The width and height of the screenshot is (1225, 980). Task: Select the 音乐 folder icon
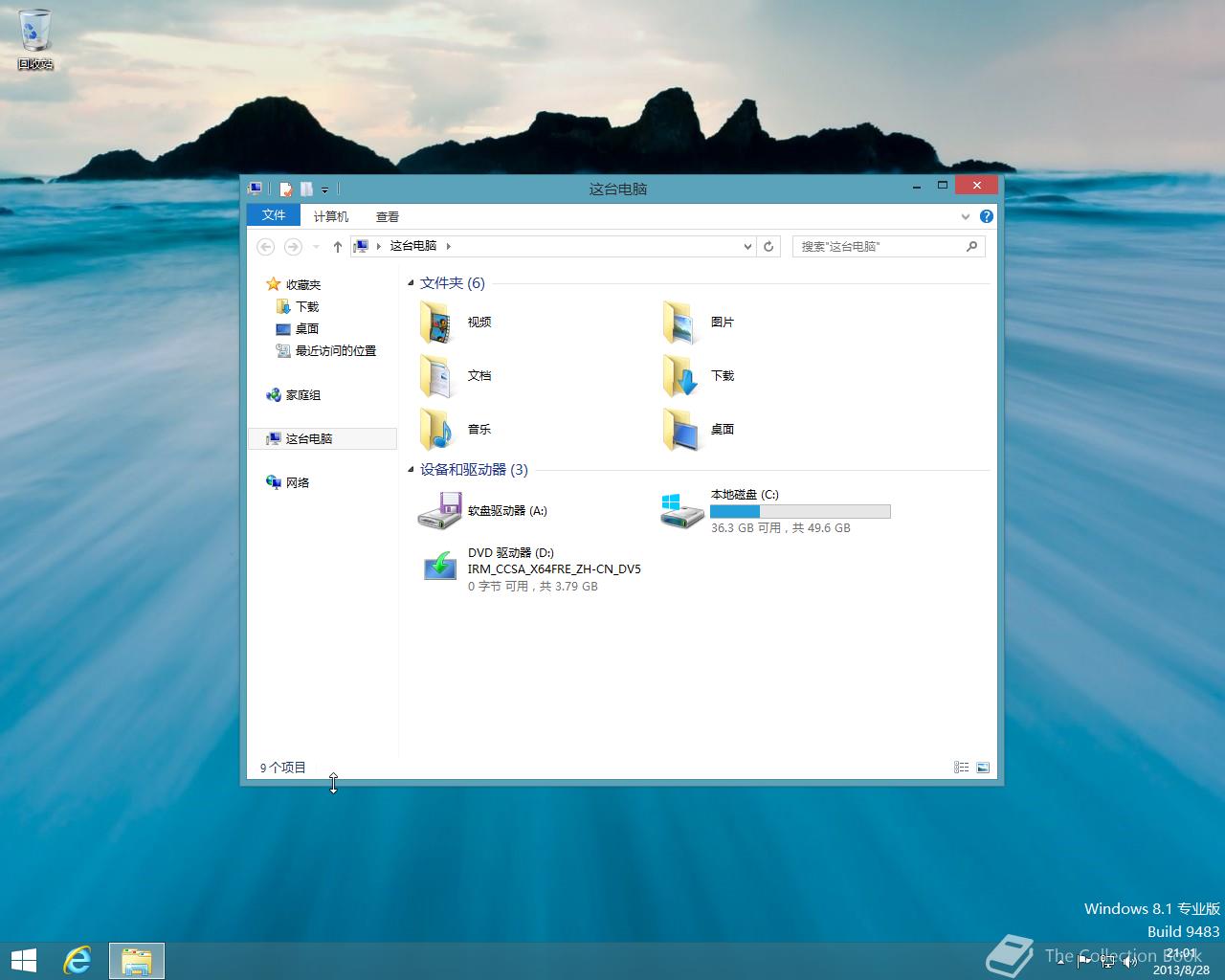(x=436, y=430)
